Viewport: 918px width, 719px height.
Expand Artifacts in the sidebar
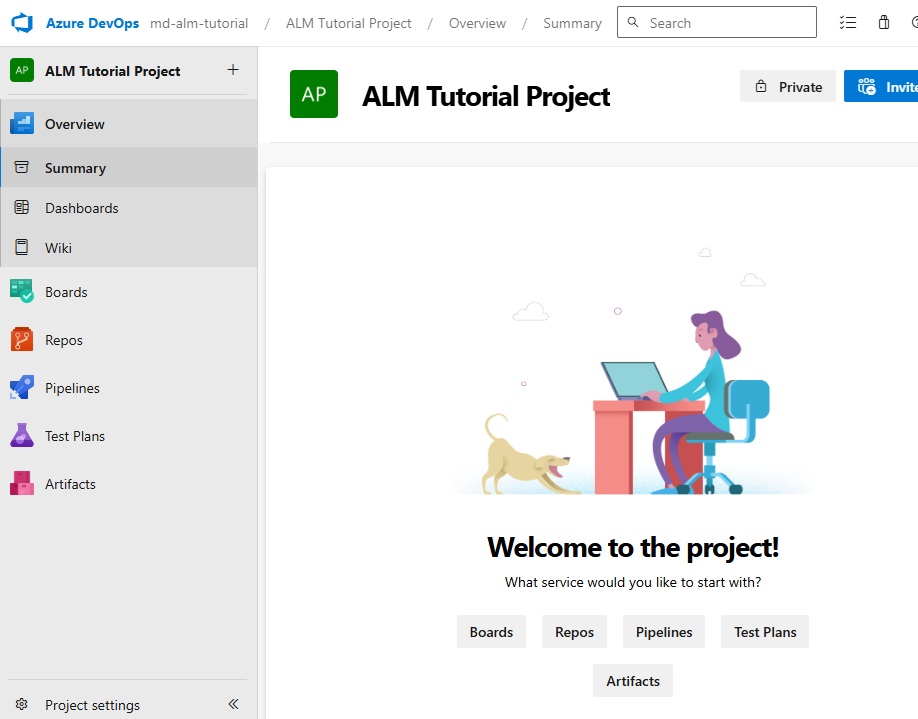point(129,484)
